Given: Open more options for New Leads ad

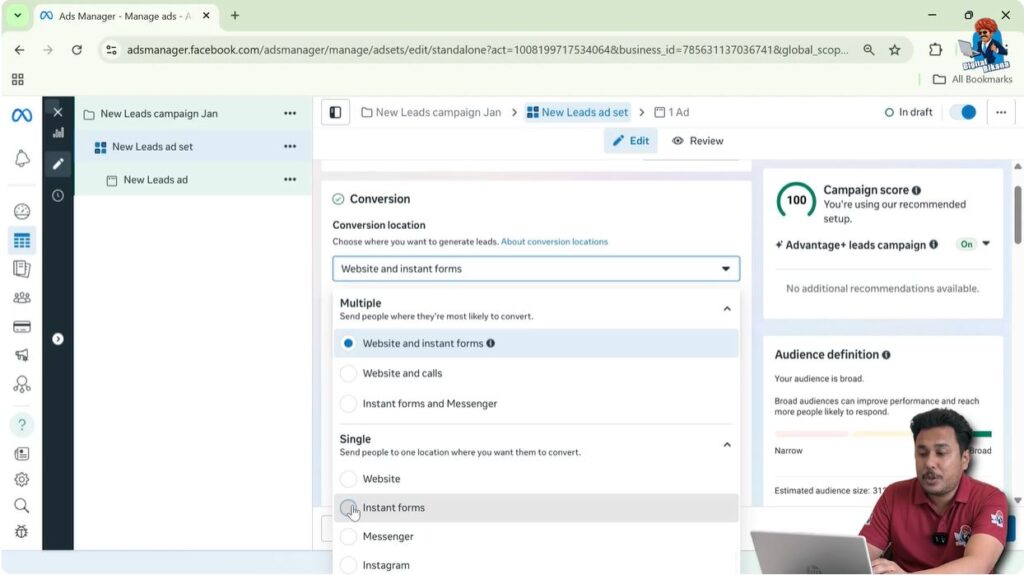Looking at the screenshot, I should tap(290, 179).
